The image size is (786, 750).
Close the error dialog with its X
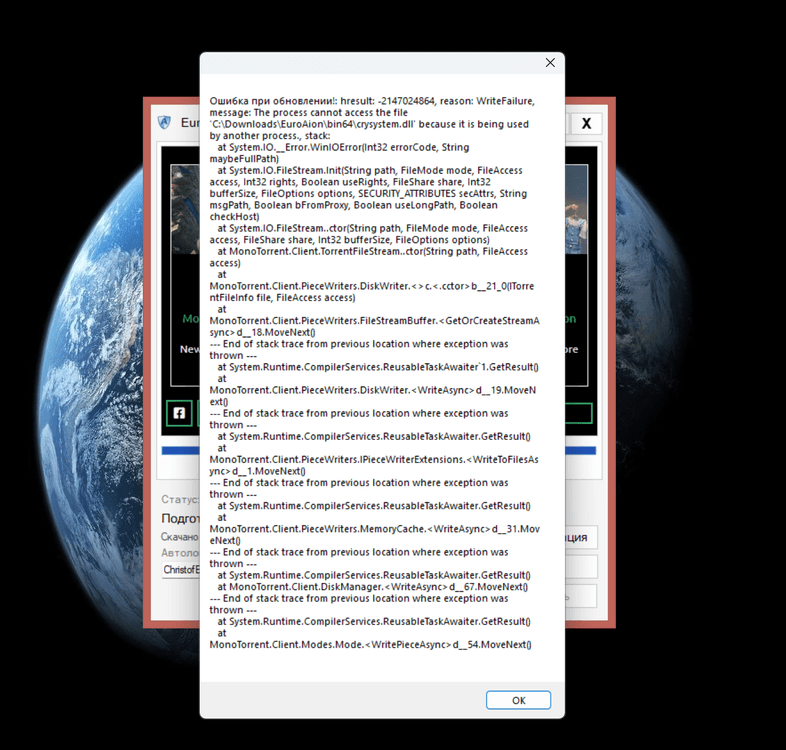pyautogui.click(x=549, y=63)
